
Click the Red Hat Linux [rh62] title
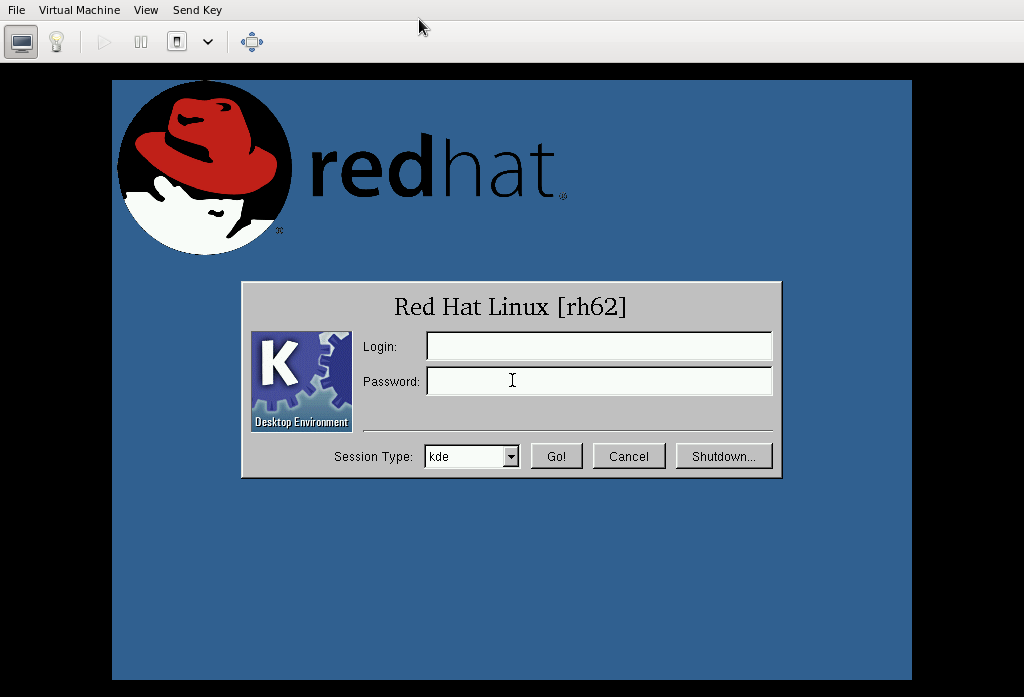pos(510,307)
